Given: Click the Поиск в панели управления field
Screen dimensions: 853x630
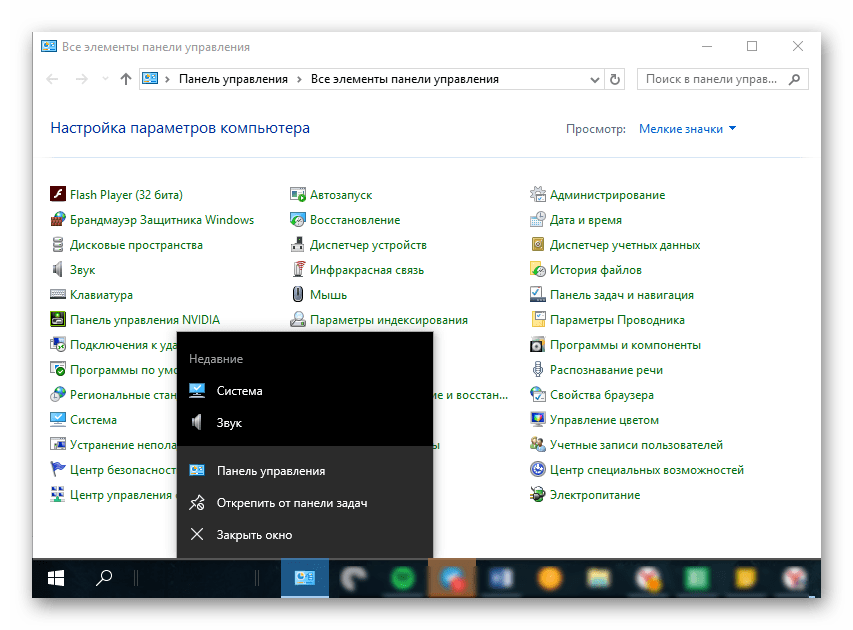Looking at the screenshot, I should (722, 79).
